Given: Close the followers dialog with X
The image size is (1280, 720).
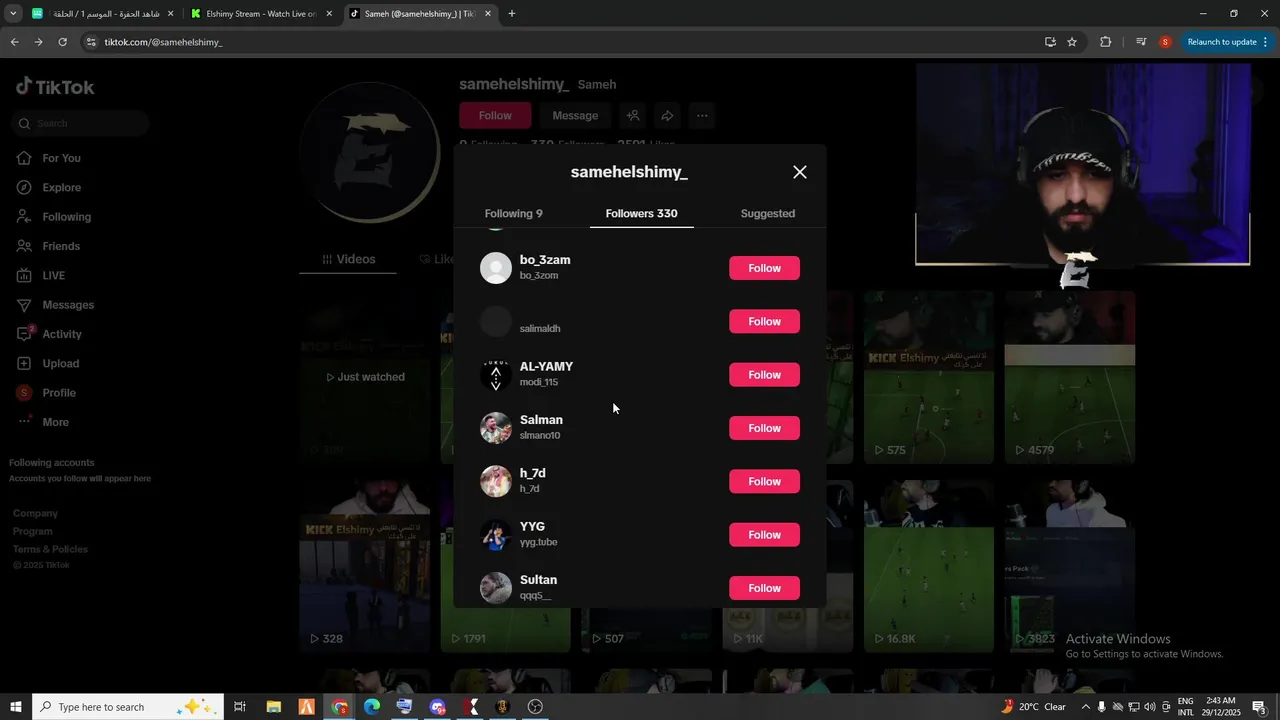Looking at the screenshot, I should pyautogui.click(x=800, y=172).
